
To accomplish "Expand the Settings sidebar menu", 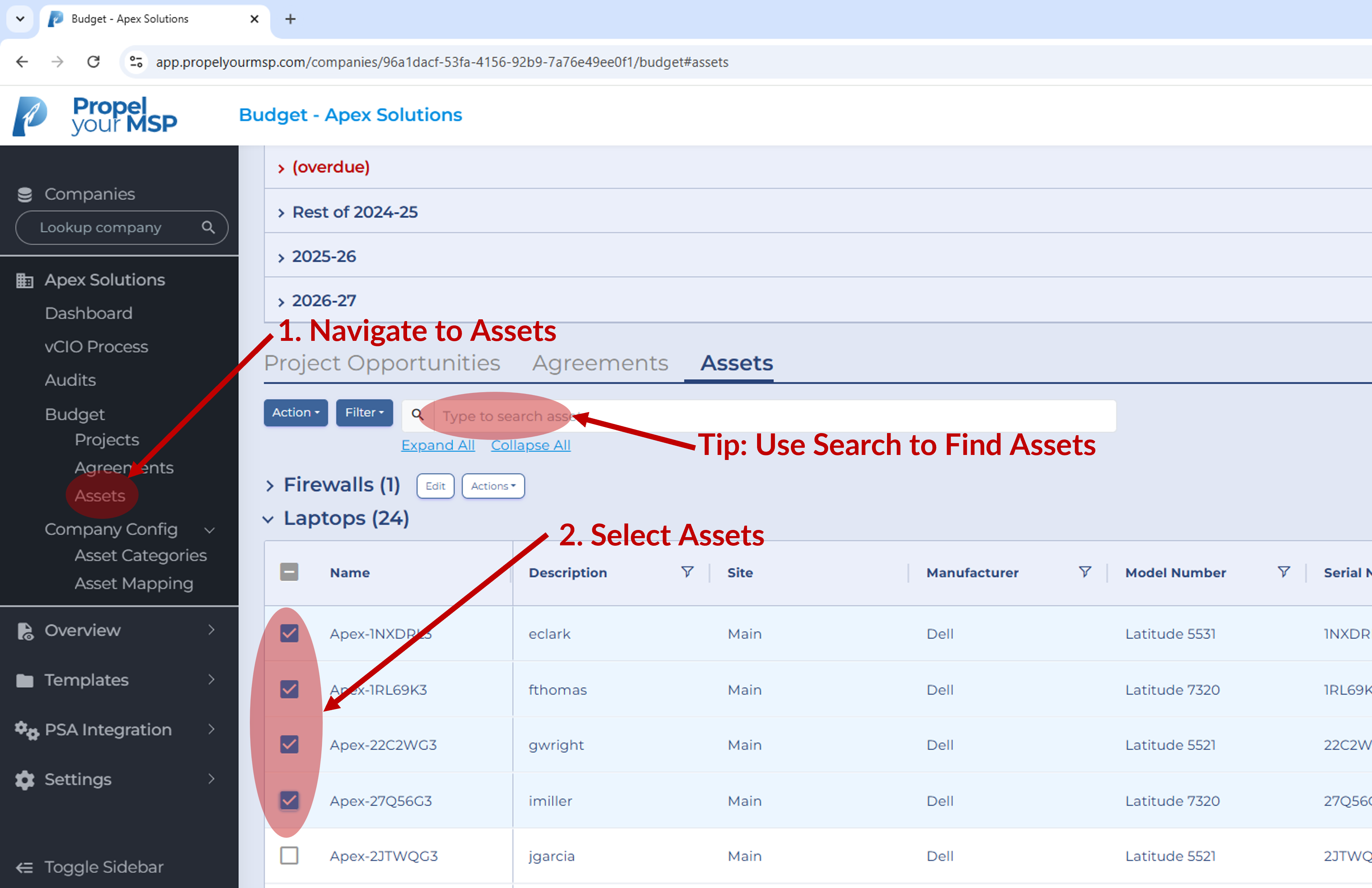I will (x=211, y=779).
